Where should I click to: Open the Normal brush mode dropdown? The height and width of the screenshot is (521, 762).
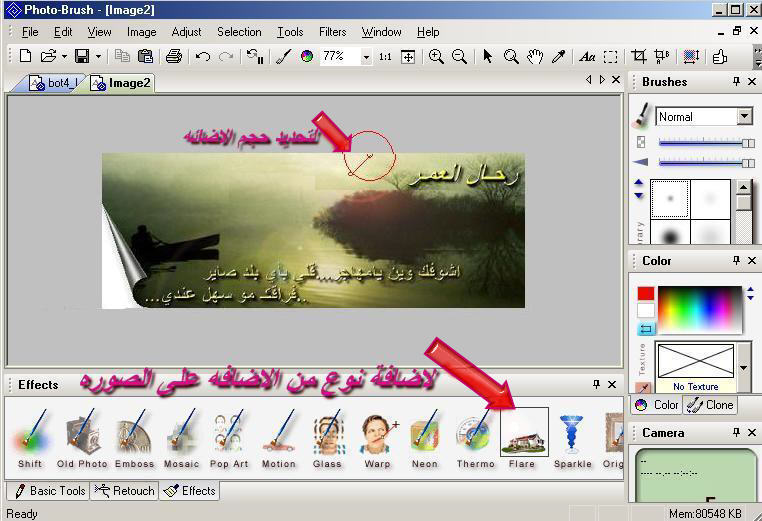click(x=744, y=117)
